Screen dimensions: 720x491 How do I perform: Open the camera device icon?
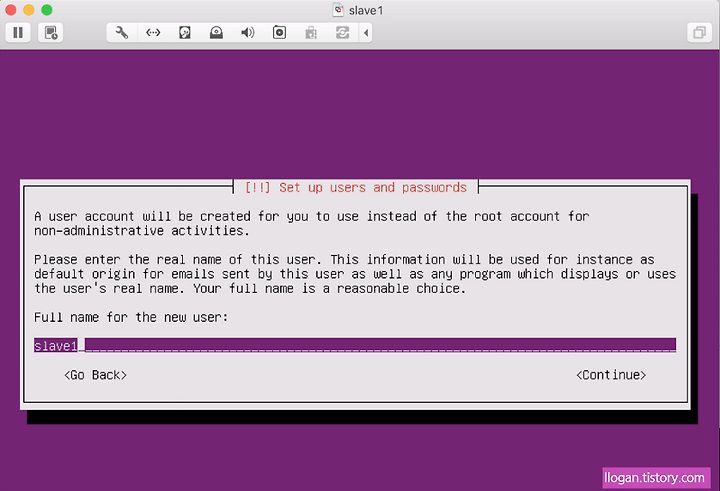[279, 33]
